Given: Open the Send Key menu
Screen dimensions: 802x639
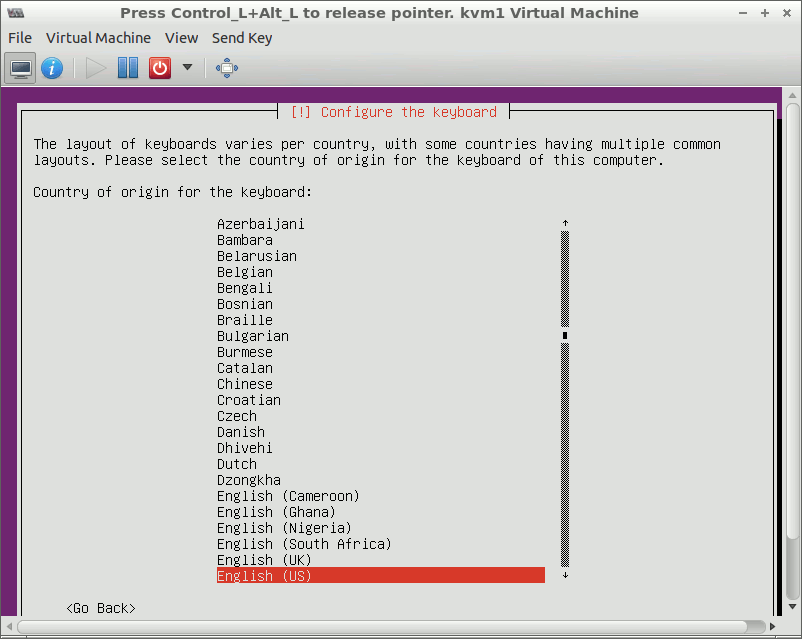Looking at the screenshot, I should [x=242, y=38].
